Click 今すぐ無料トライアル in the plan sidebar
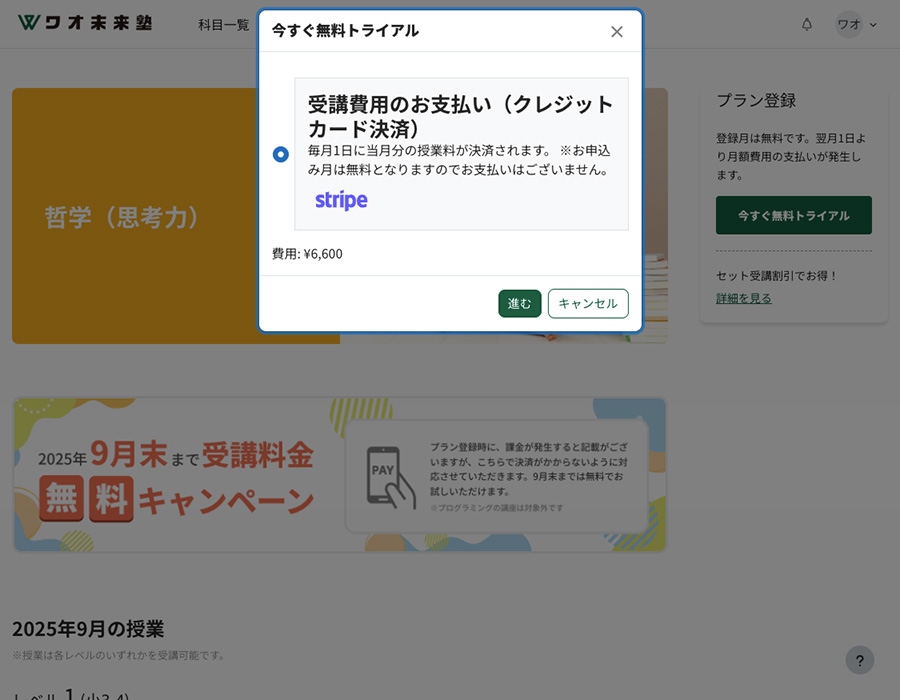 pos(793,215)
